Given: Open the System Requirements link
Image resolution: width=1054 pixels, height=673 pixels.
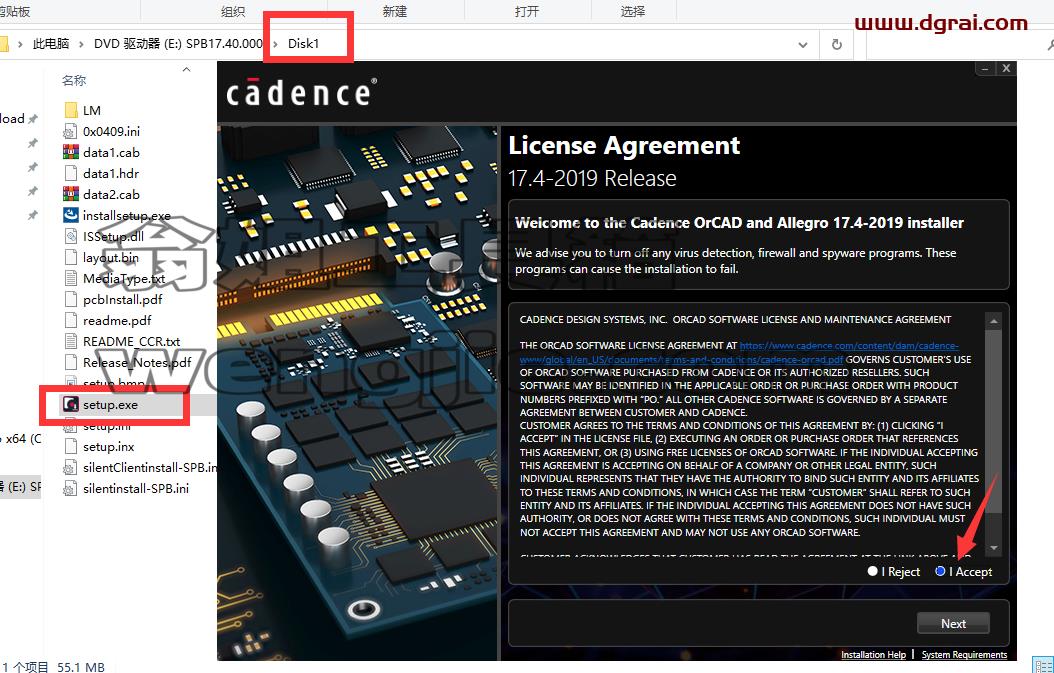Looking at the screenshot, I should coord(964,654).
